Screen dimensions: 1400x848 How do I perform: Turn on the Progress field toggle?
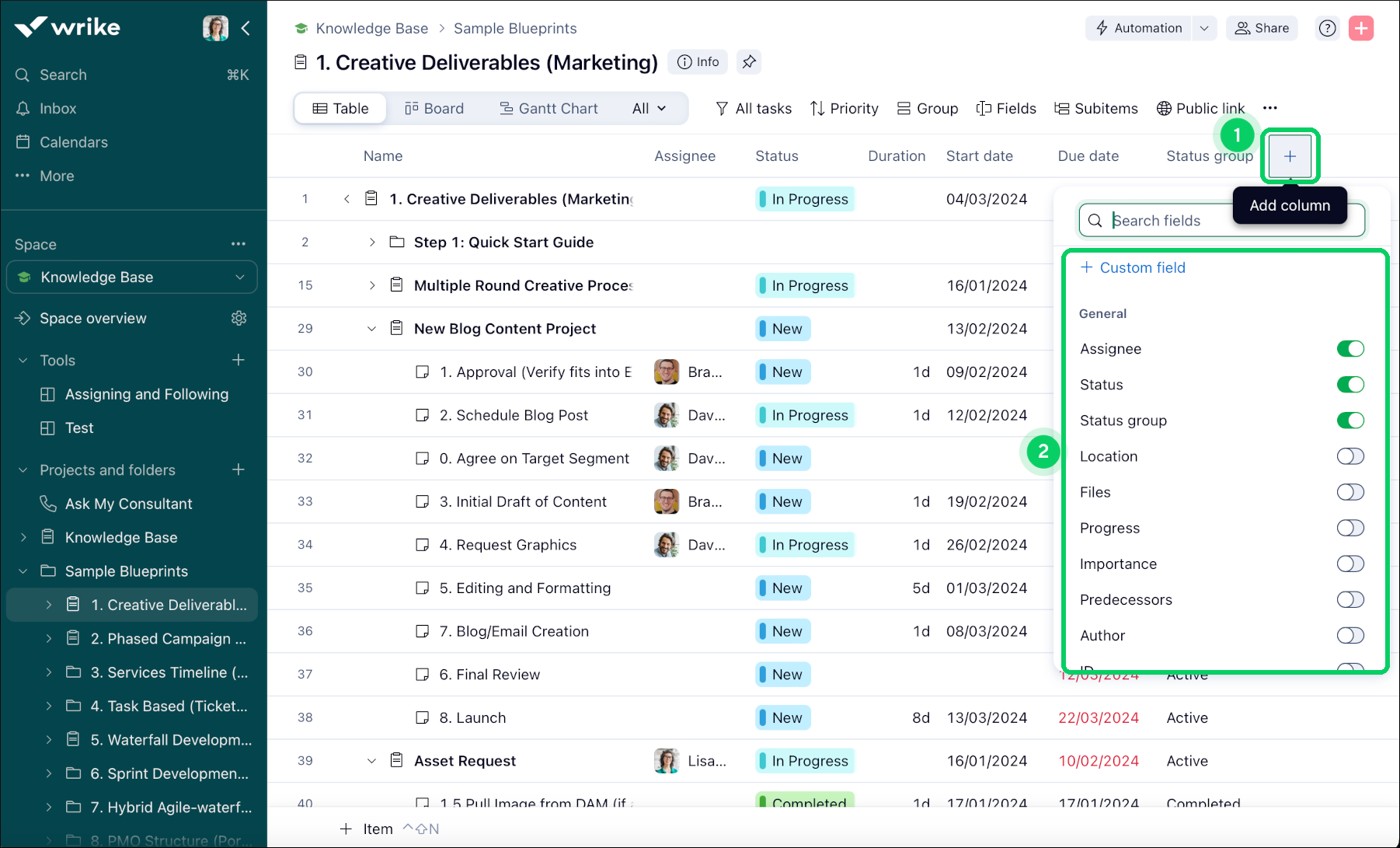1350,528
